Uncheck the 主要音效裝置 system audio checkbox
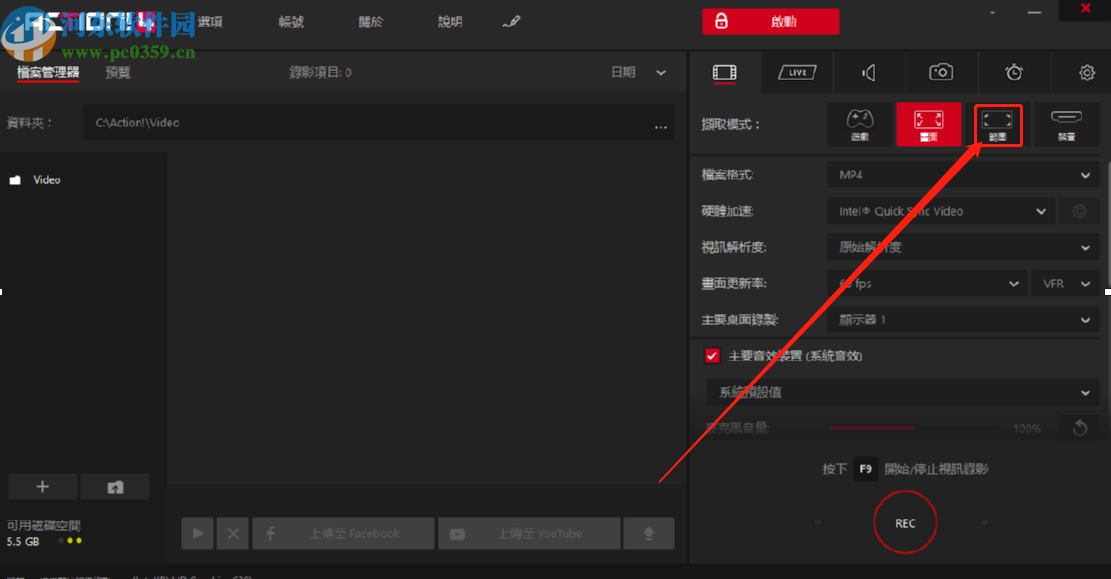 point(712,355)
